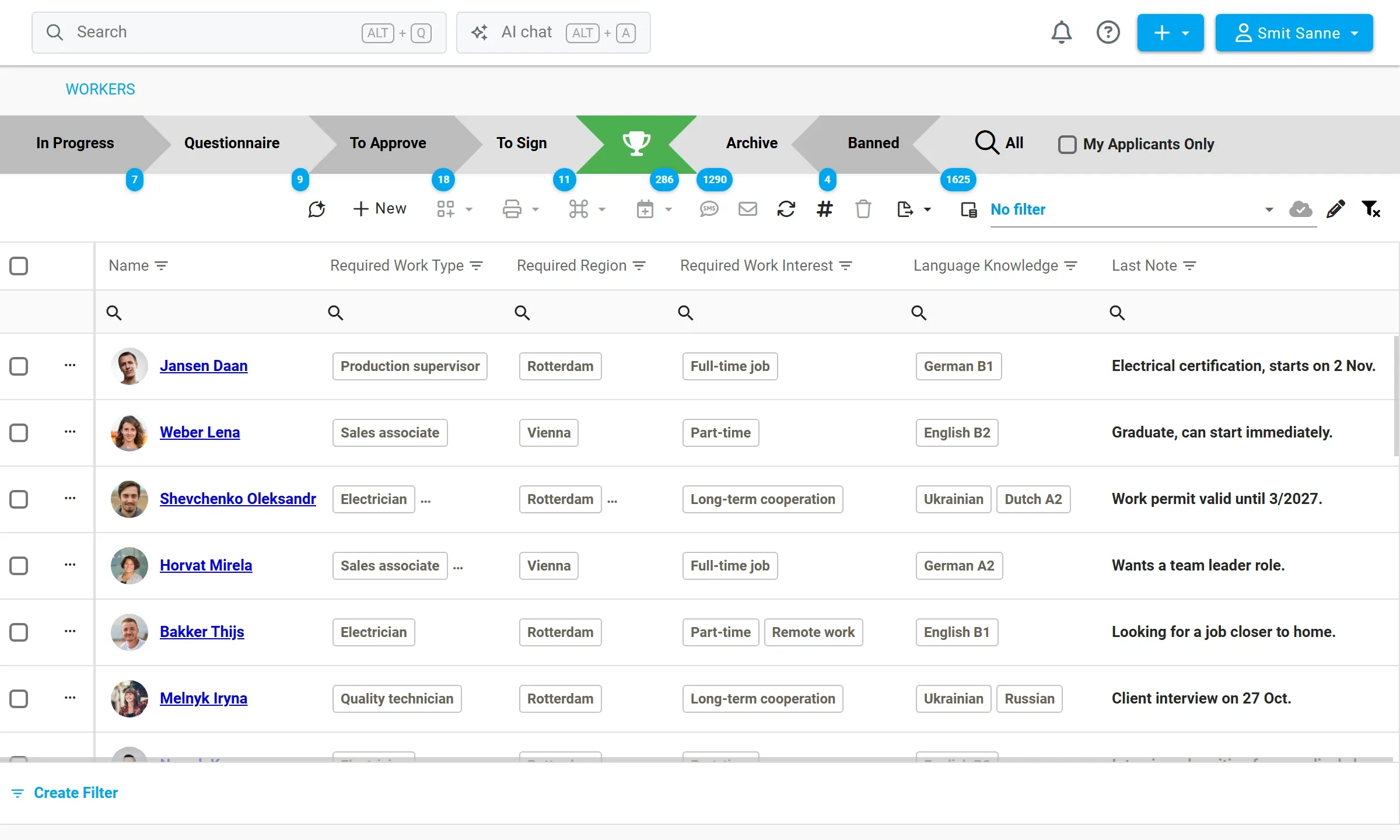Screen dimensions: 1400x840
Task: Open the notifications bell
Action: click(x=1061, y=33)
